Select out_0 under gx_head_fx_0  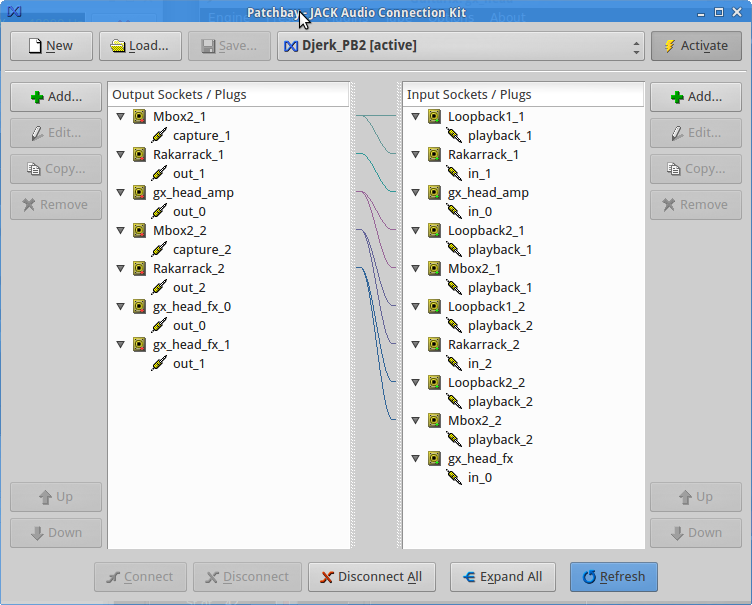pos(189,325)
